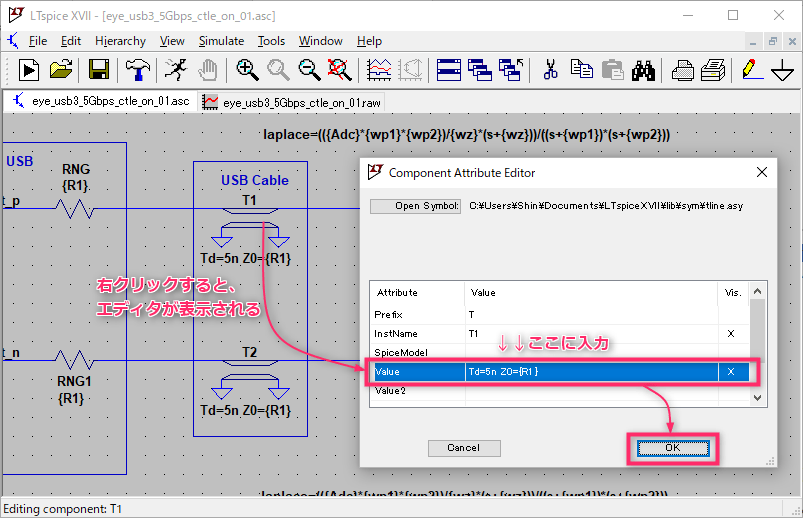Click the Zoom Out magnifier
The width and height of the screenshot is (803, 518).
pos(309,70)
